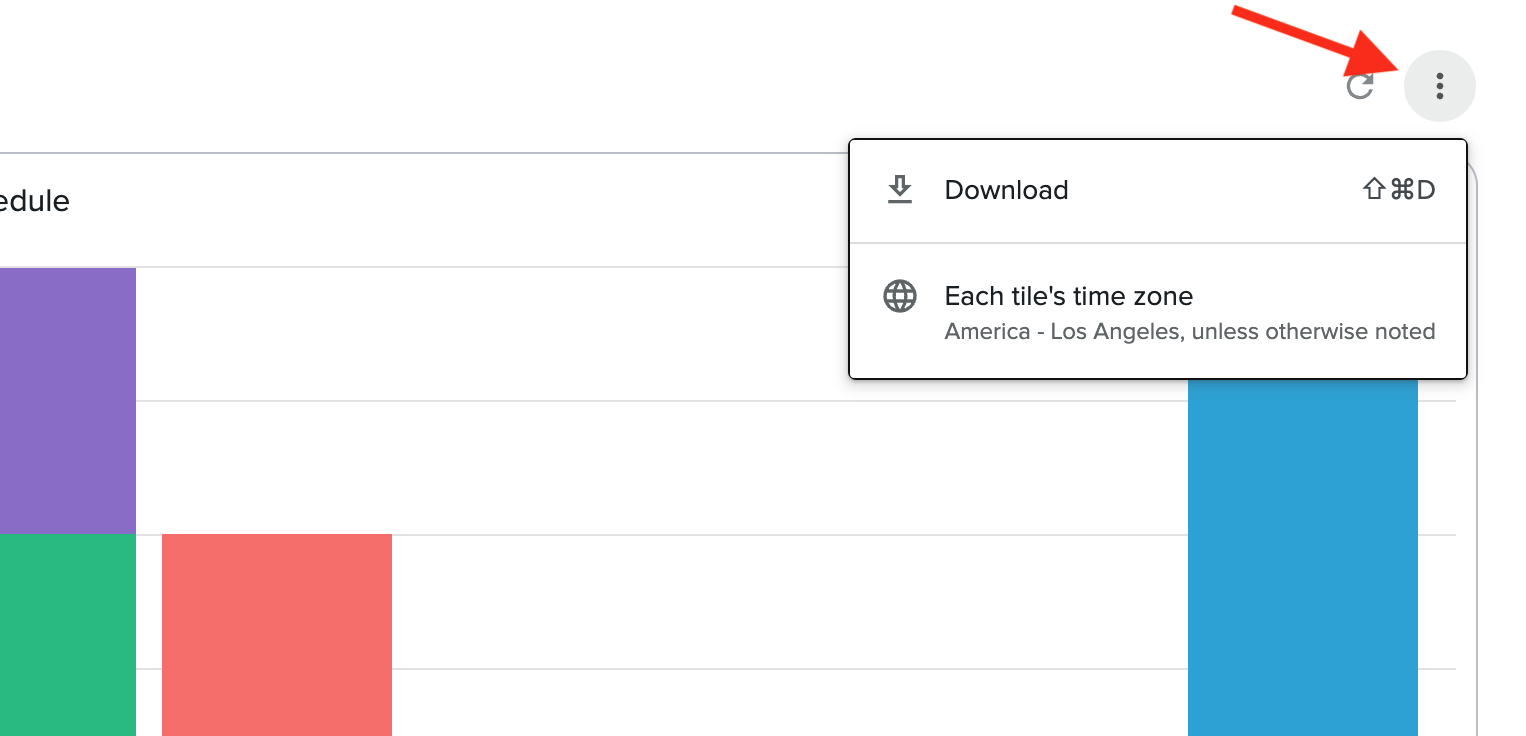Image resolution: width=1526 pixels, height=736 pixels.
Task: Select the purple bar segment in the chart
Action: 68,400
